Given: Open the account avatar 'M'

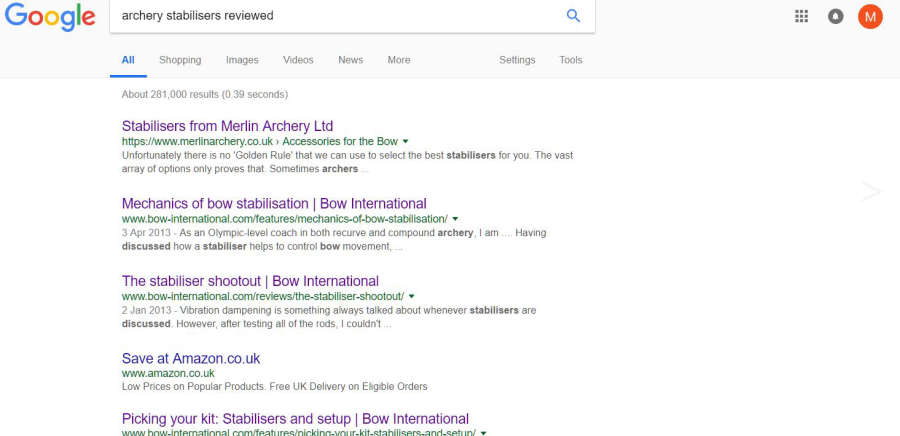Looking at the screenshot, I should click(x=870, y=16).
